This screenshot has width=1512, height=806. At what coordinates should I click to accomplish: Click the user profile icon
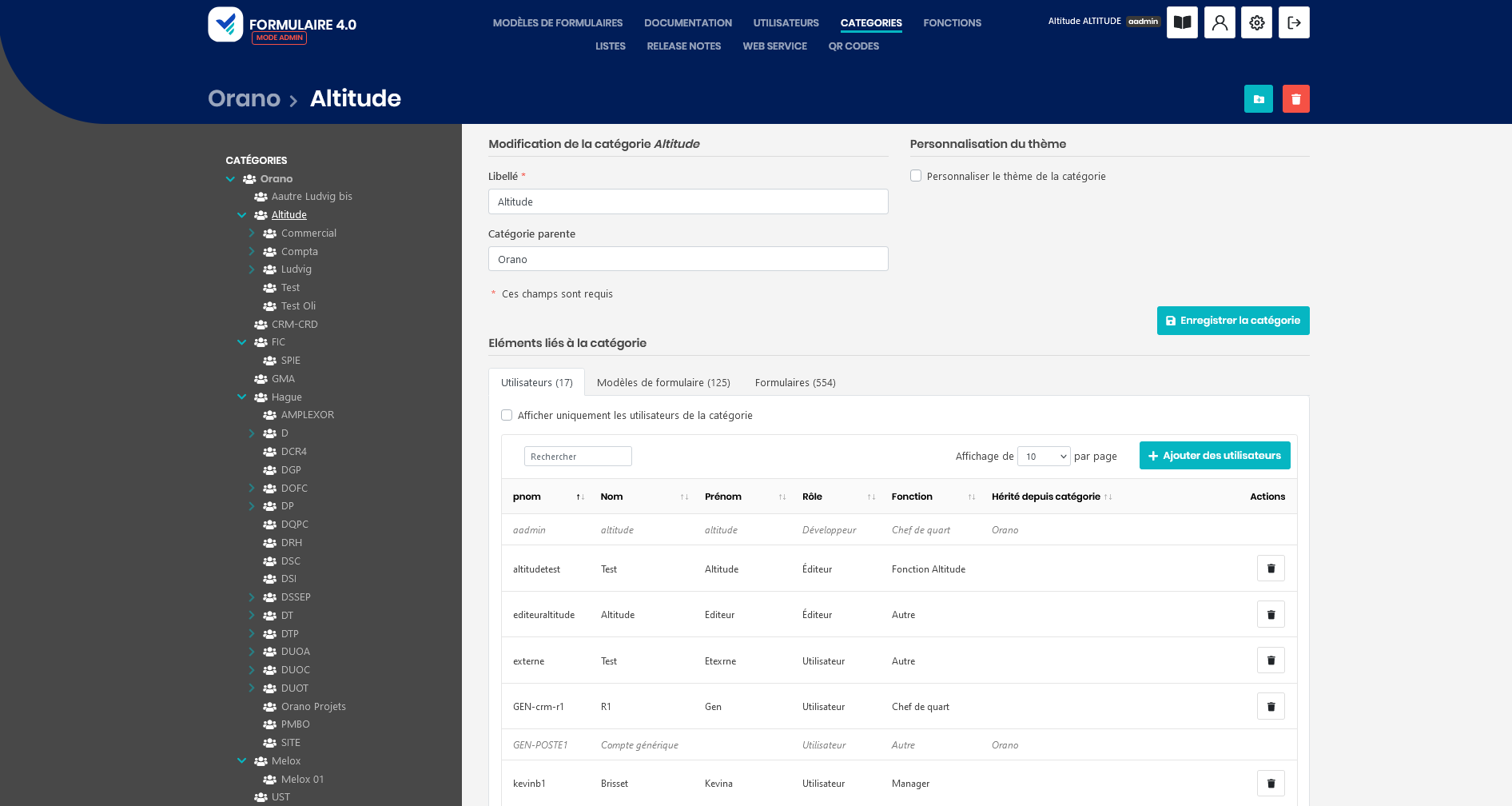(x=1220, y=22)
